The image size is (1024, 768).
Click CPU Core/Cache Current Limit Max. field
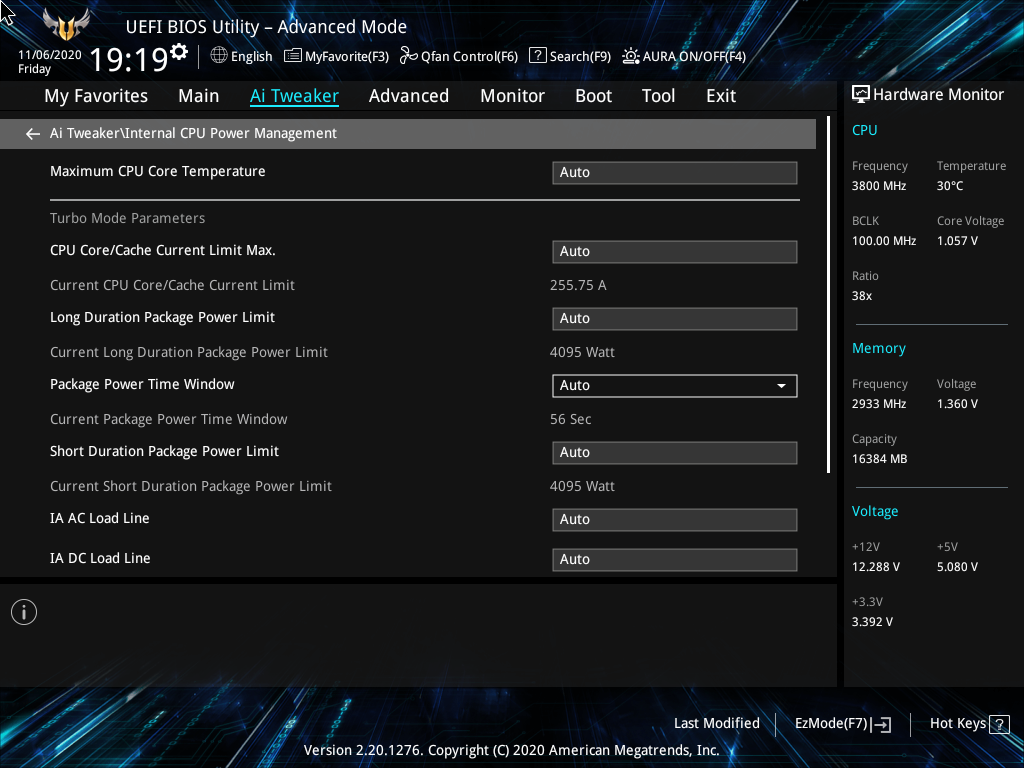pos(674,252)
